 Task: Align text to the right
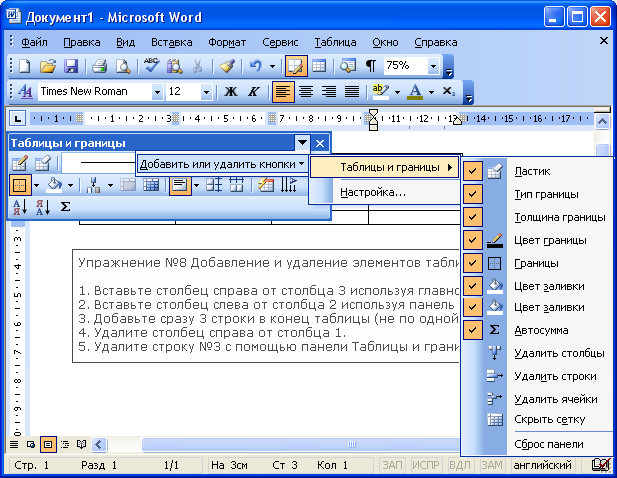[329, 92]
